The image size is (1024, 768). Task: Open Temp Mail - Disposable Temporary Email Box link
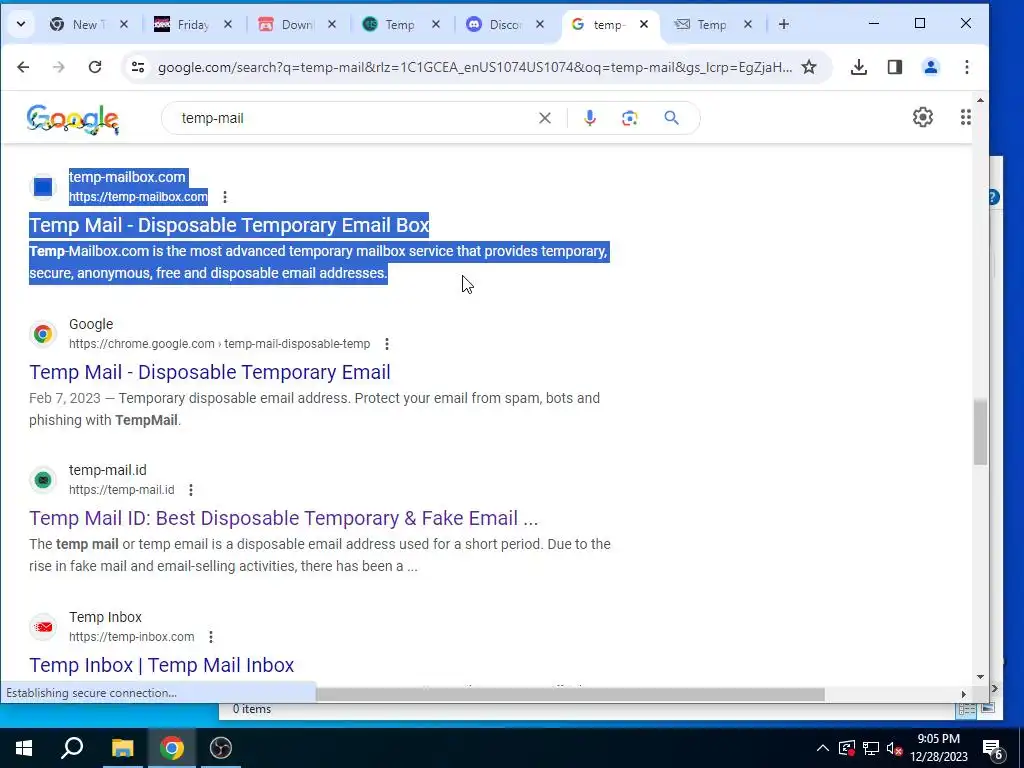click(229, 225)
